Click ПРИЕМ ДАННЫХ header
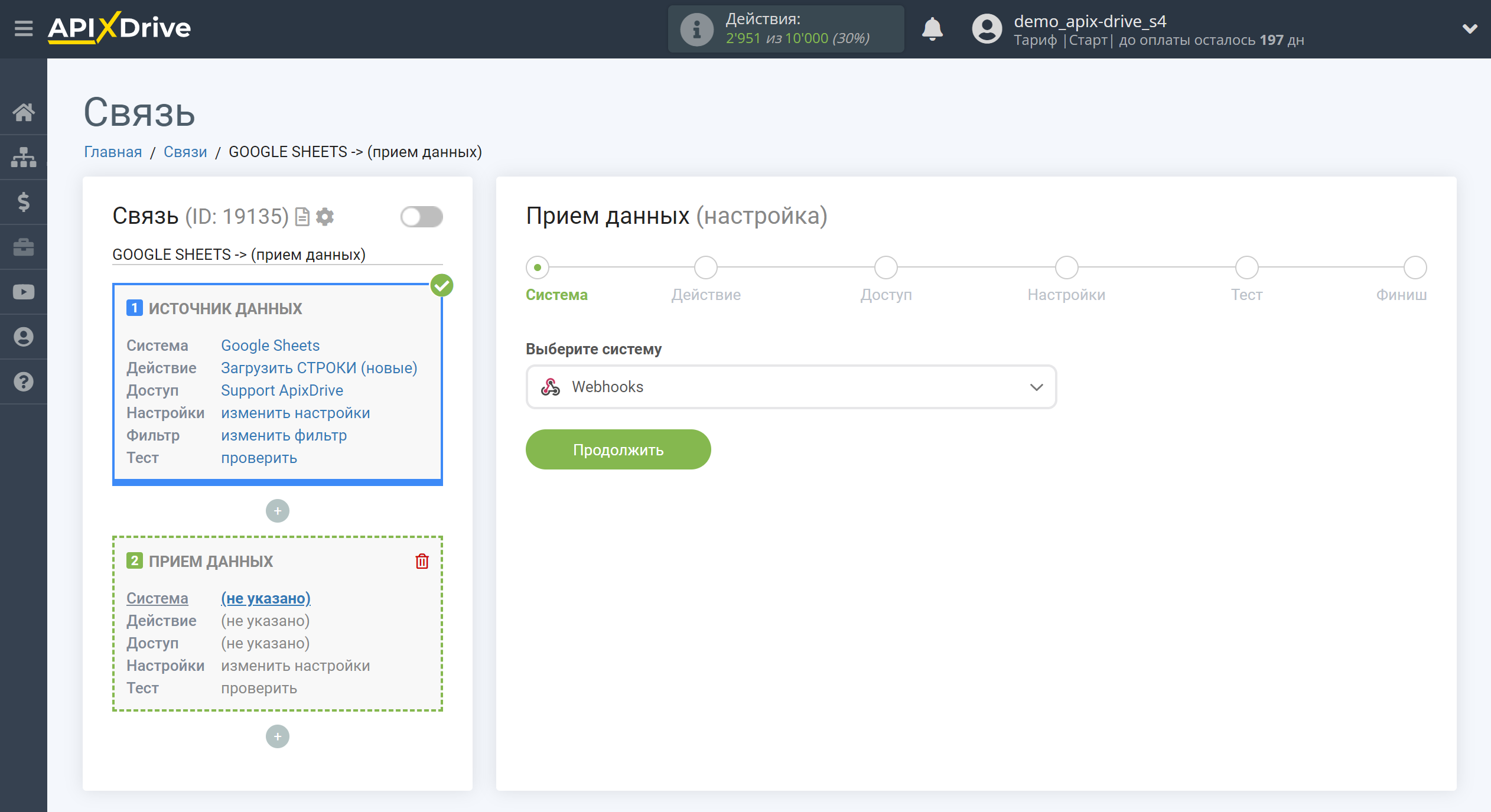This screenshot has height=812, width=1491. (211, 561)
